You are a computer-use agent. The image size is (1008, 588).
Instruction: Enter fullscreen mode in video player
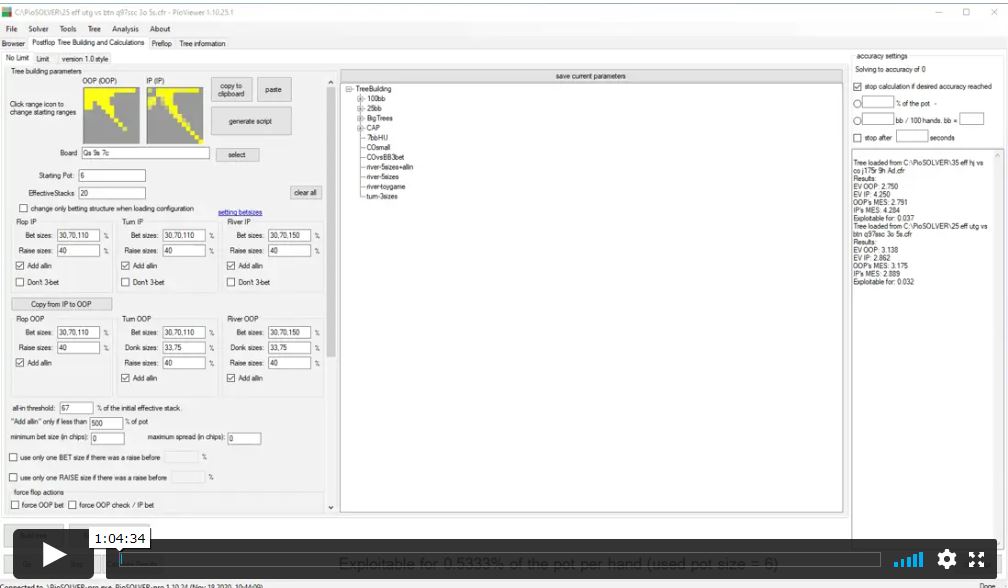[976, 559]
